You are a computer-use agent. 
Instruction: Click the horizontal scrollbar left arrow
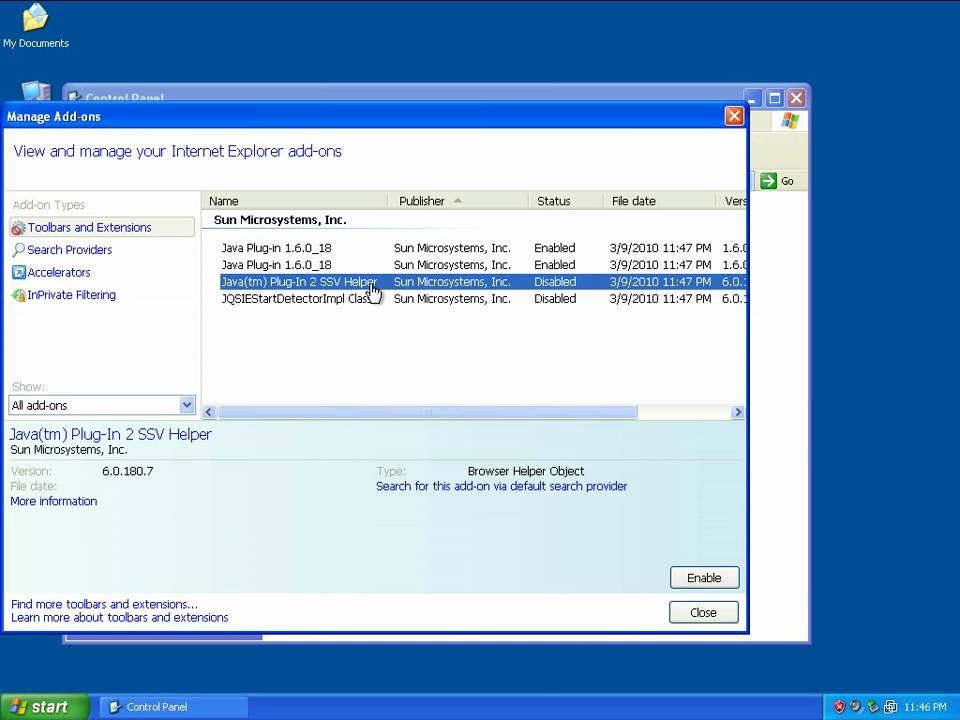[209, 412]
